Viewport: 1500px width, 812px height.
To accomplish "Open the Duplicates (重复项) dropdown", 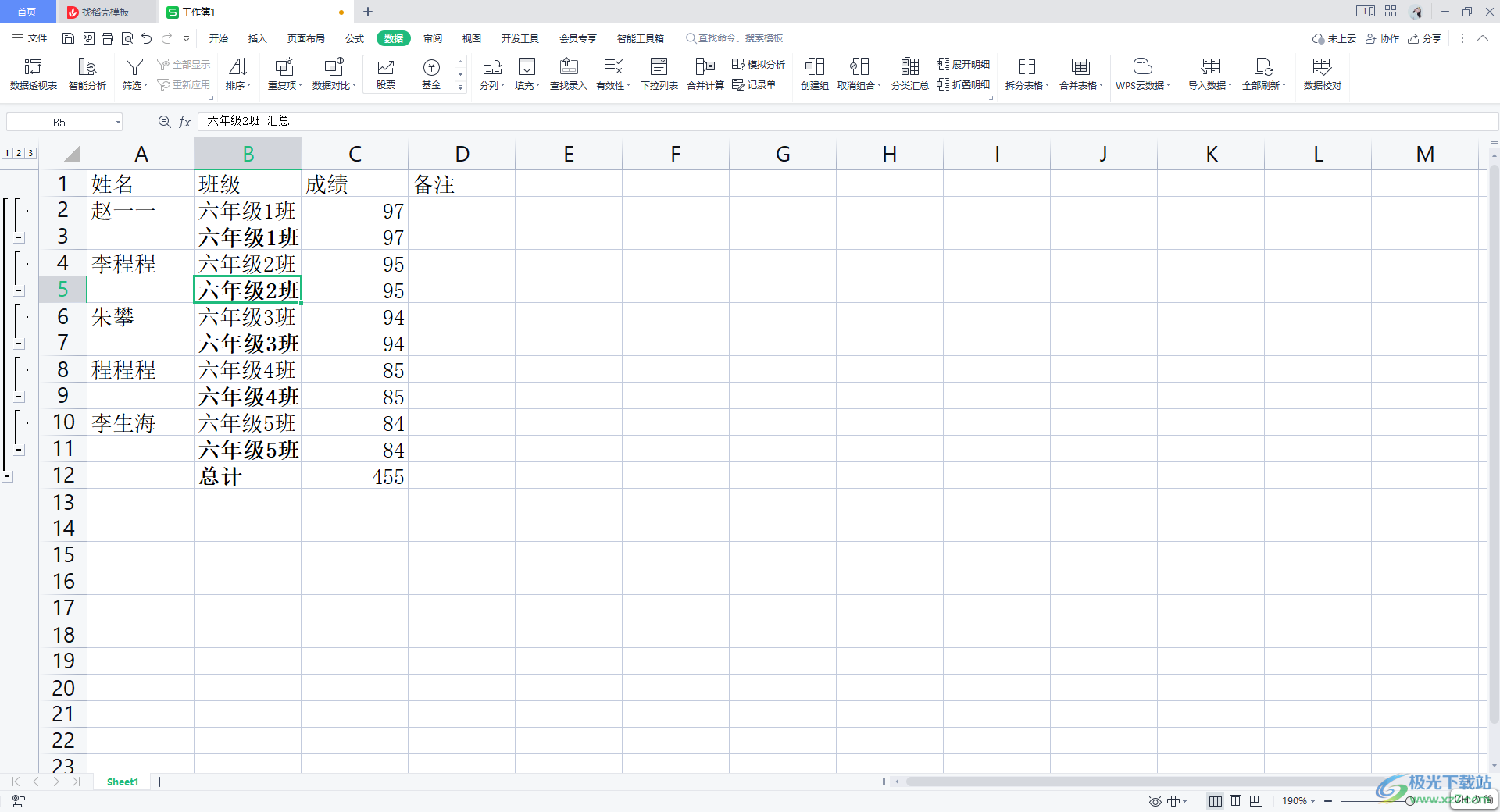I will [284, 74].
